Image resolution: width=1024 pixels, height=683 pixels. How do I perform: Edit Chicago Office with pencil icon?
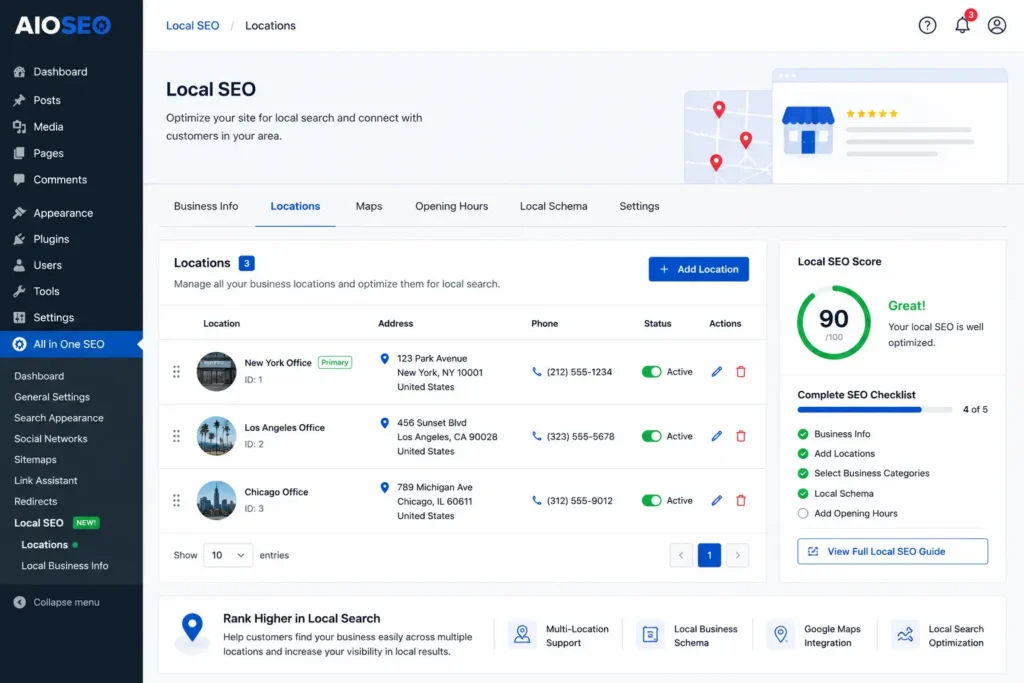pos(716,500)
